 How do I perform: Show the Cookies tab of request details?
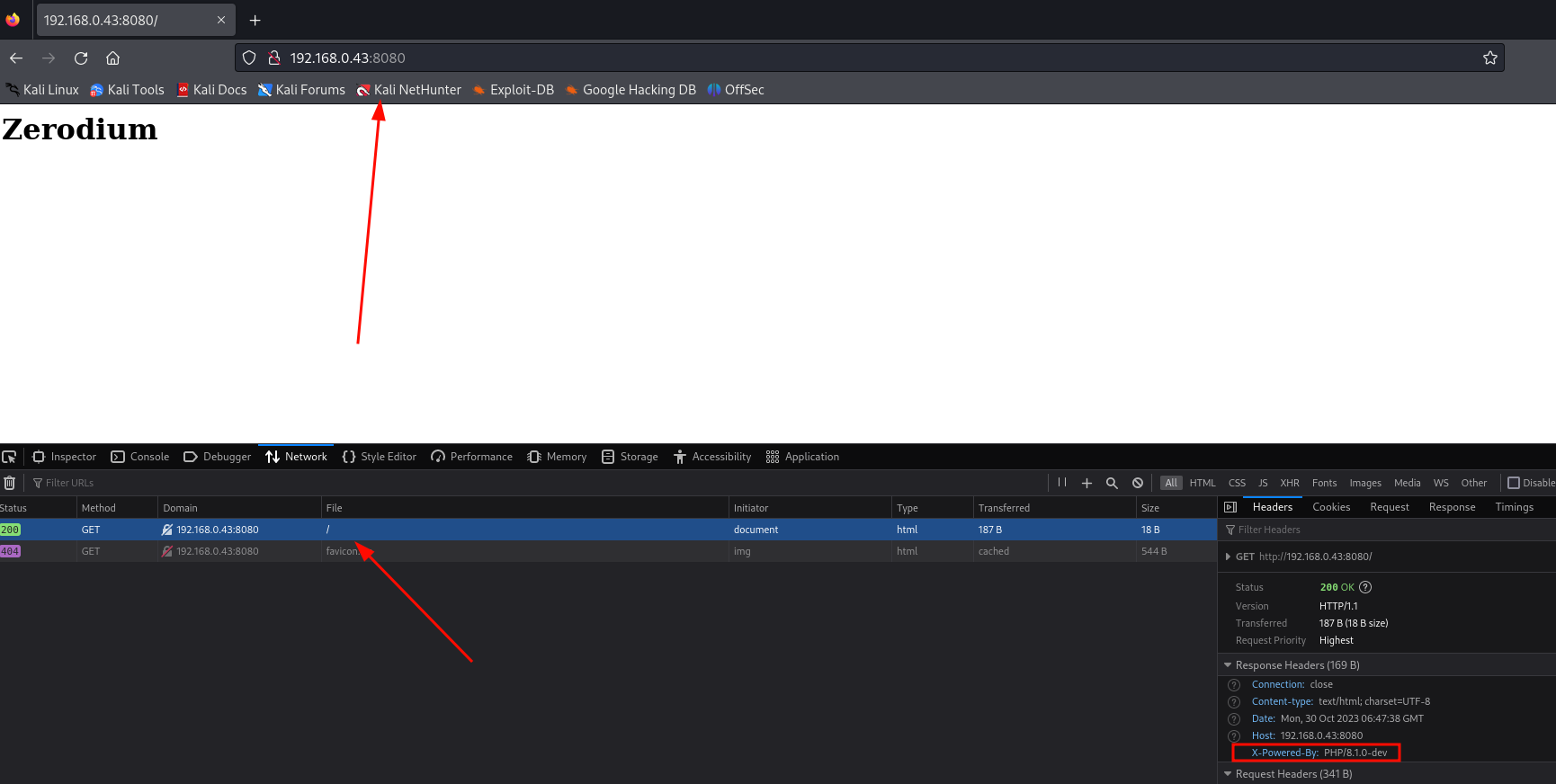(x=1331, y=507)
